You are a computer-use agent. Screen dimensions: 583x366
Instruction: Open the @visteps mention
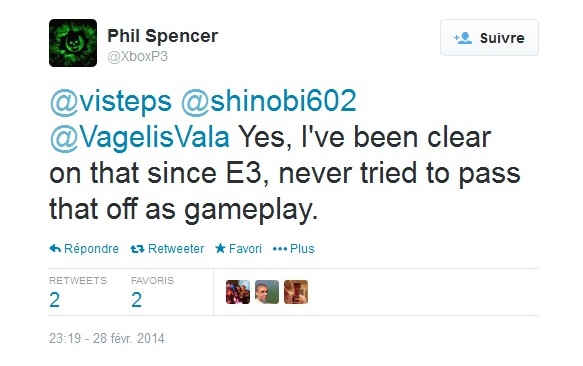110,101
